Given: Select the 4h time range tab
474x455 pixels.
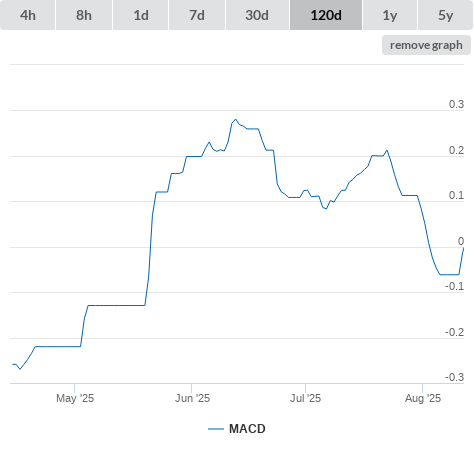Looking at the screenshot, I should (28, 15).
